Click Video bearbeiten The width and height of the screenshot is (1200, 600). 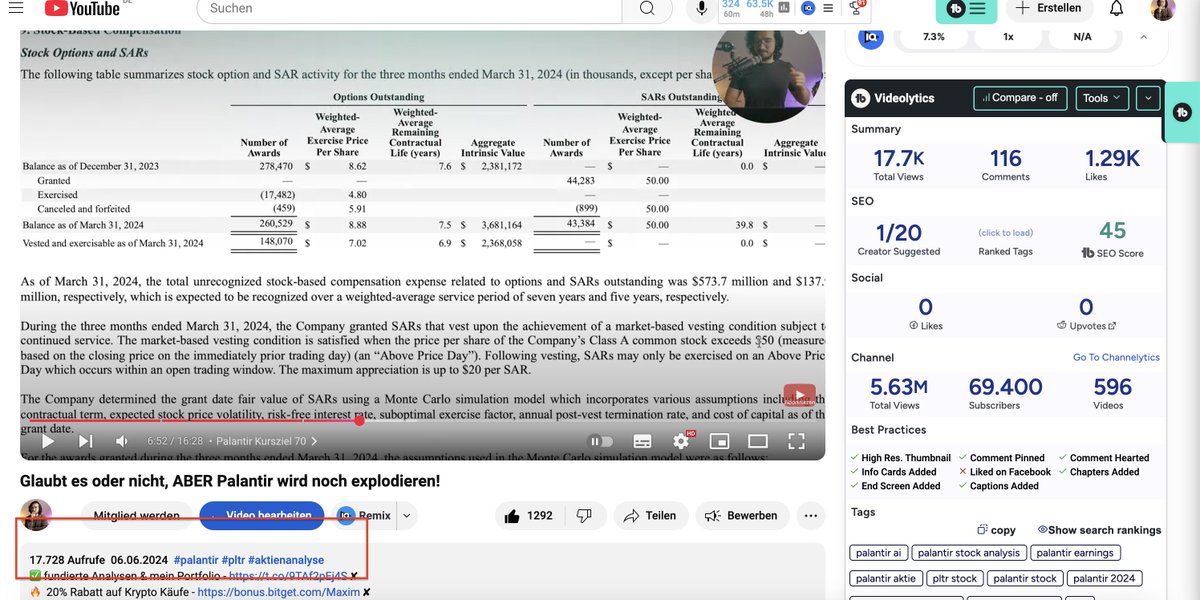(x=262, y=516)
